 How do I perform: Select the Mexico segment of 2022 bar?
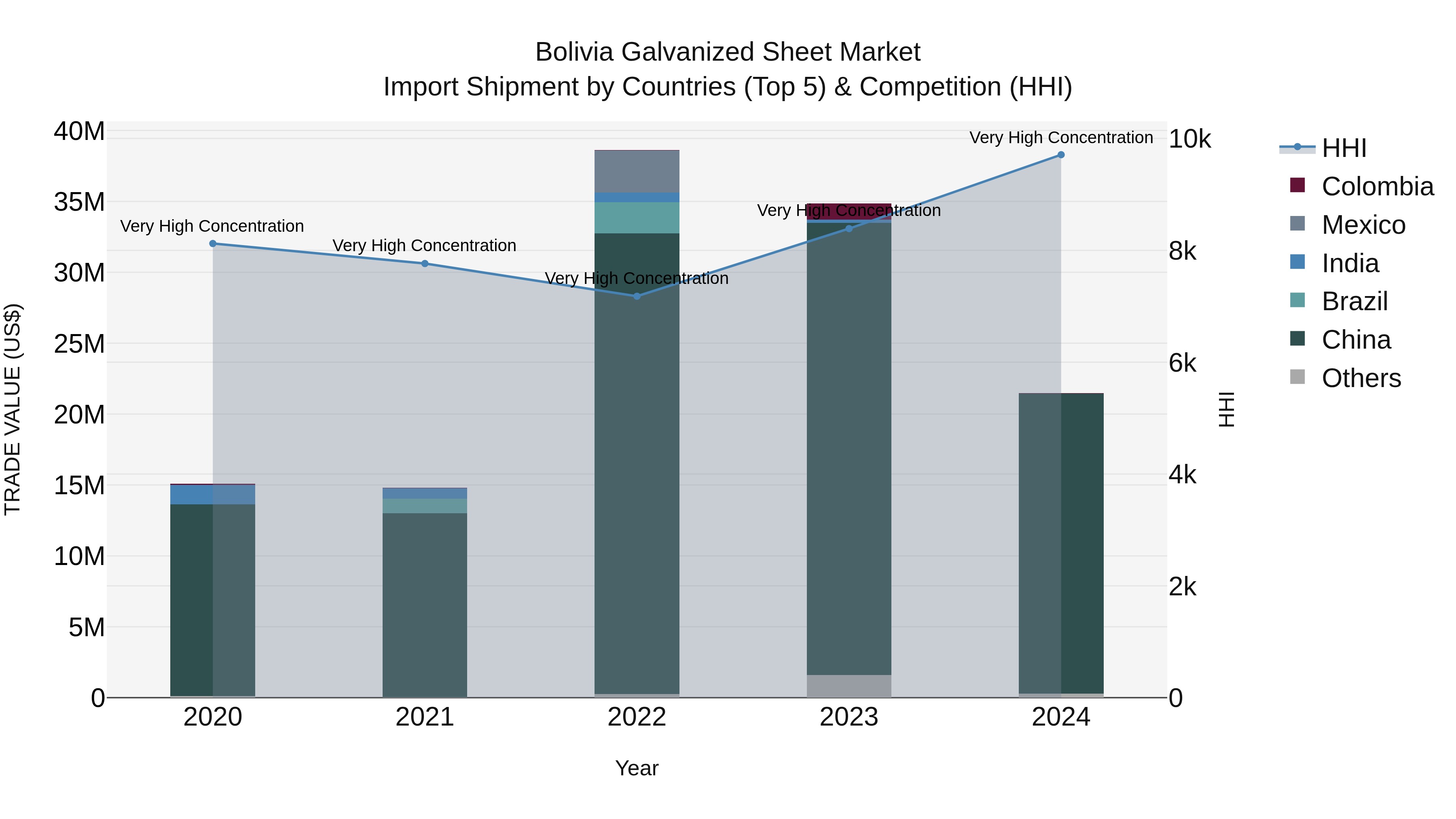pos(637,171)
